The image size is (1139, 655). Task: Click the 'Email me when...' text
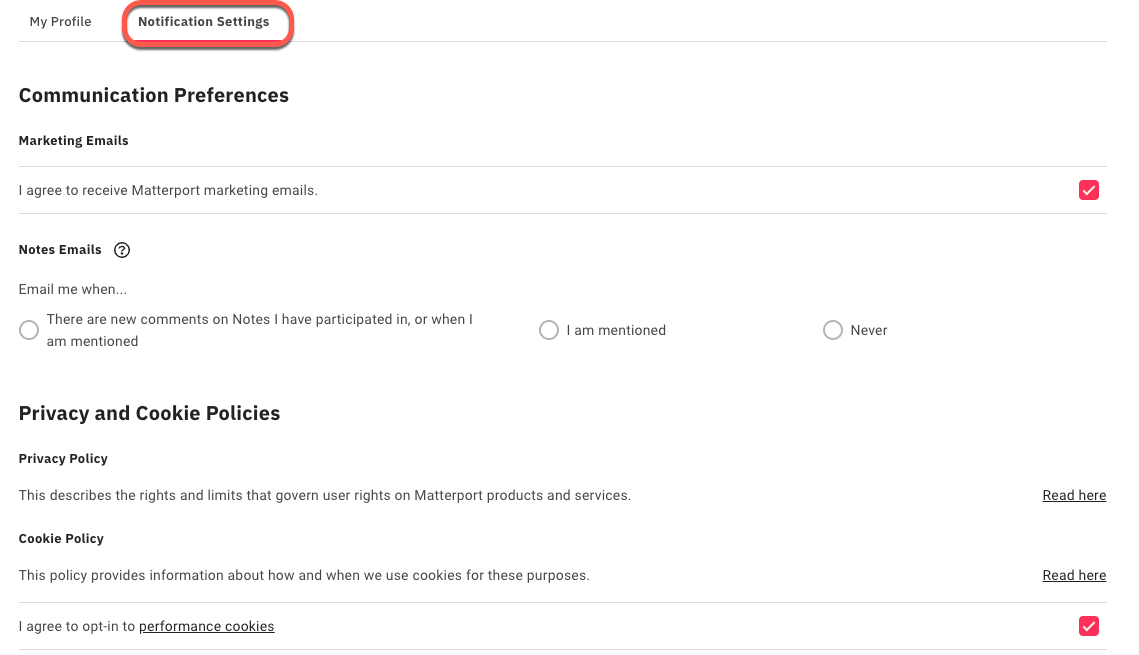point(73,290)
